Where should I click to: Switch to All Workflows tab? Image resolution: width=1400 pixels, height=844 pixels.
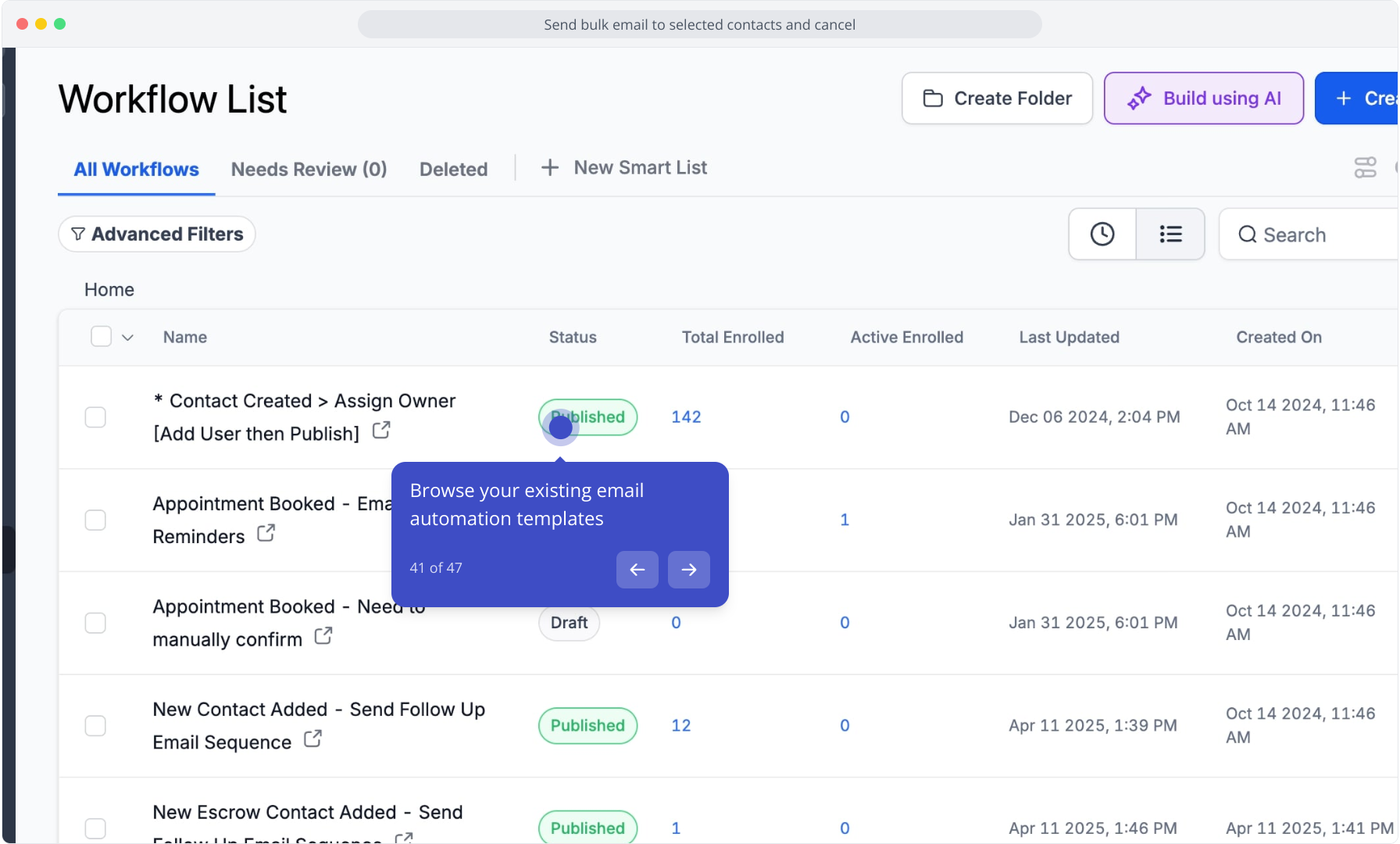[x=136, y=170]
